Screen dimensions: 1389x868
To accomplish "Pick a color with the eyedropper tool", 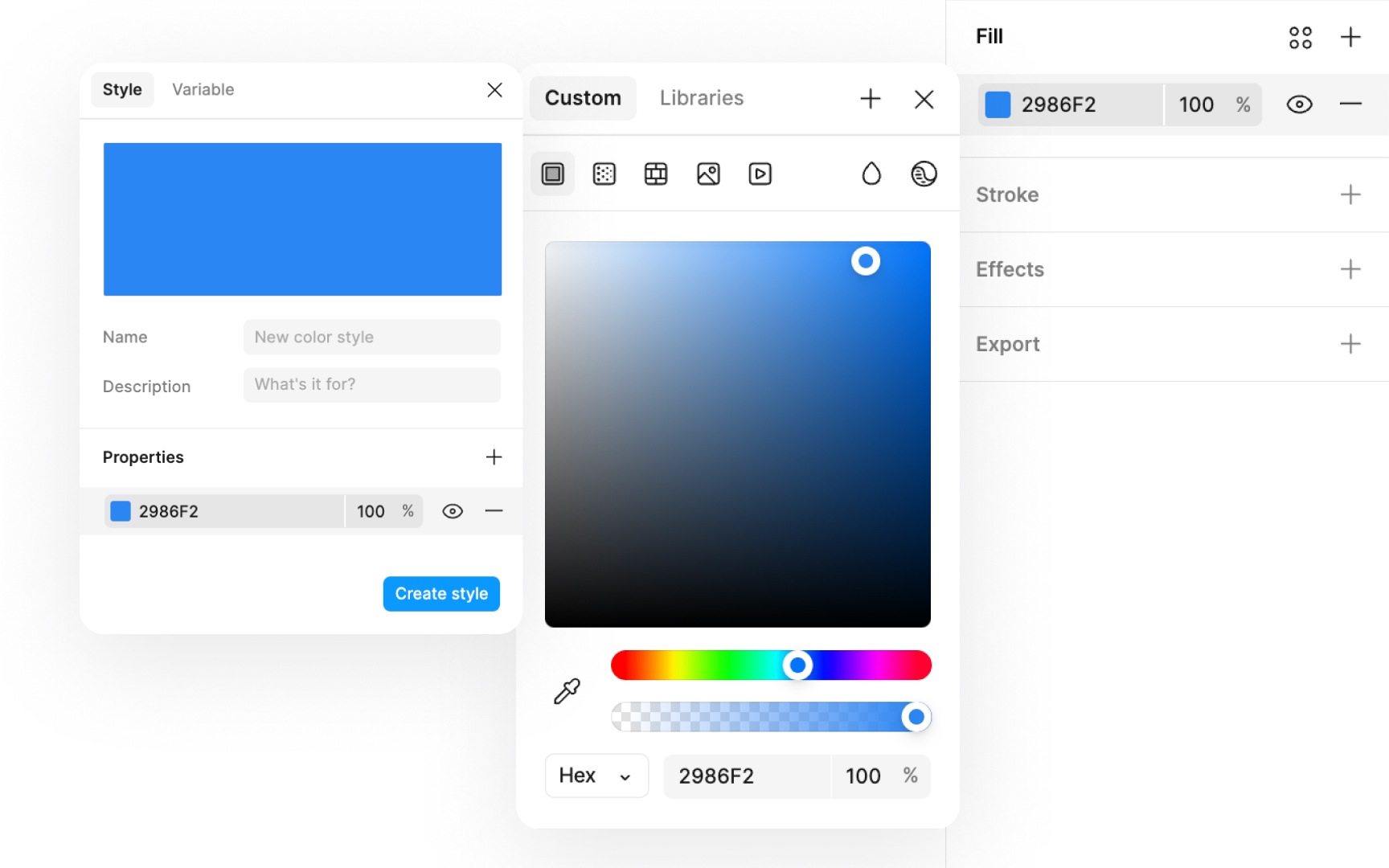I will click(566, 690).
